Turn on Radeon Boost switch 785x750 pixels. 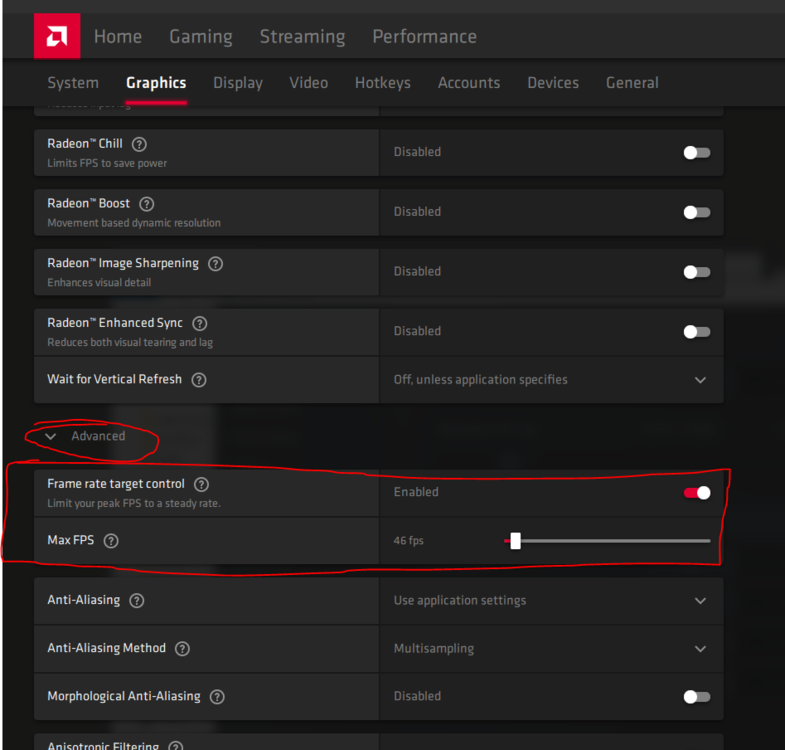(697, 212)
